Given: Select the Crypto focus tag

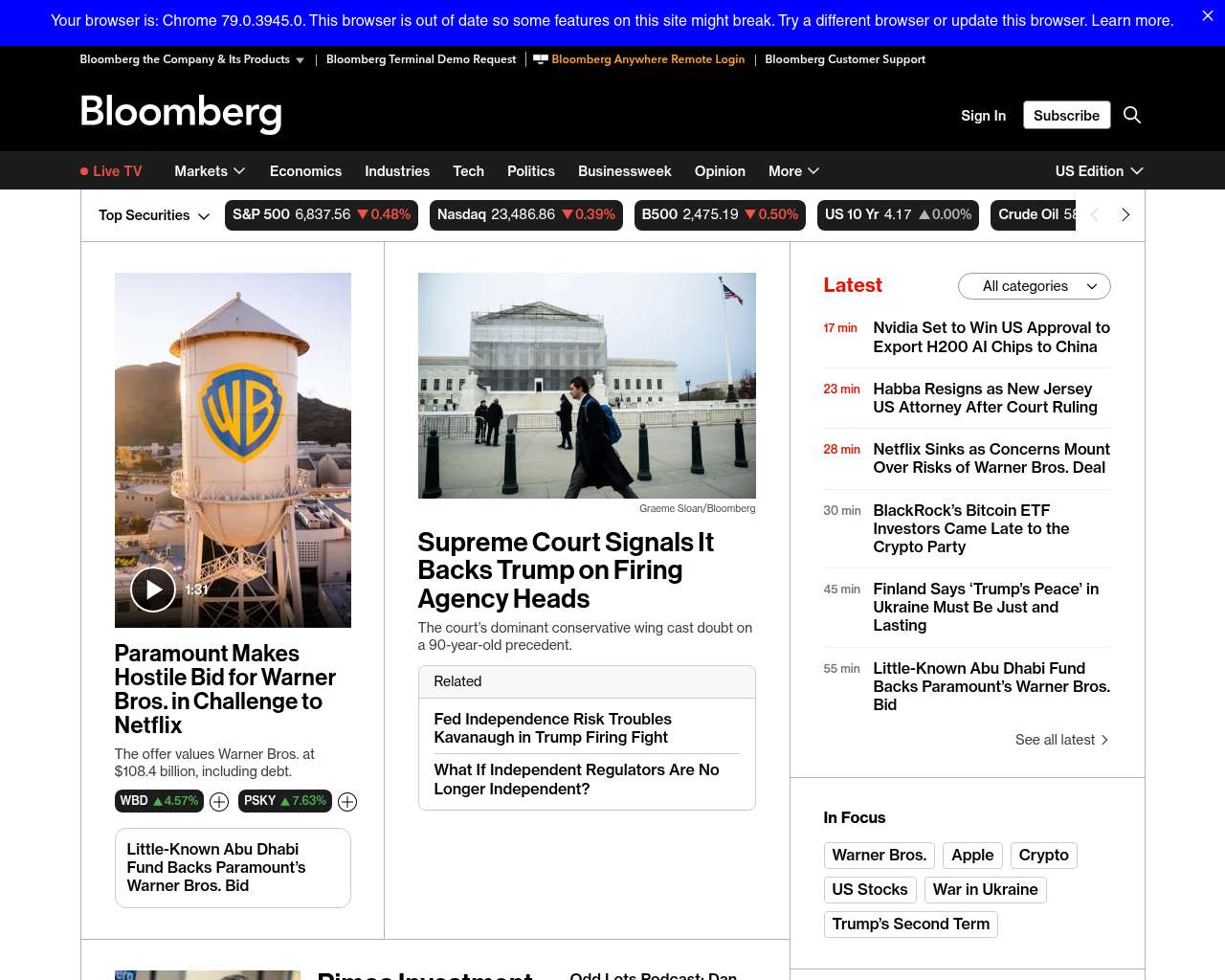Looking at the screenshot, I should click(x=1043, y=856).
